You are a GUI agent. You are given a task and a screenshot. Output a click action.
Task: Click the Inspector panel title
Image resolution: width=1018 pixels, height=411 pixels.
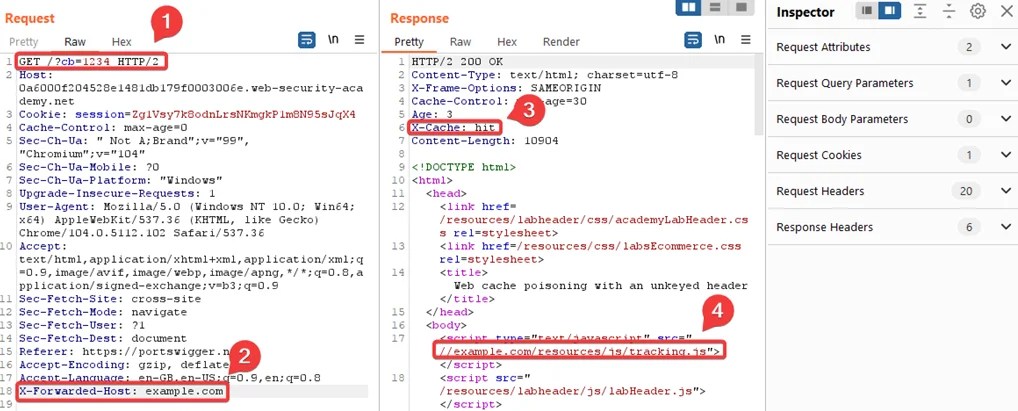tap(805, 12)
